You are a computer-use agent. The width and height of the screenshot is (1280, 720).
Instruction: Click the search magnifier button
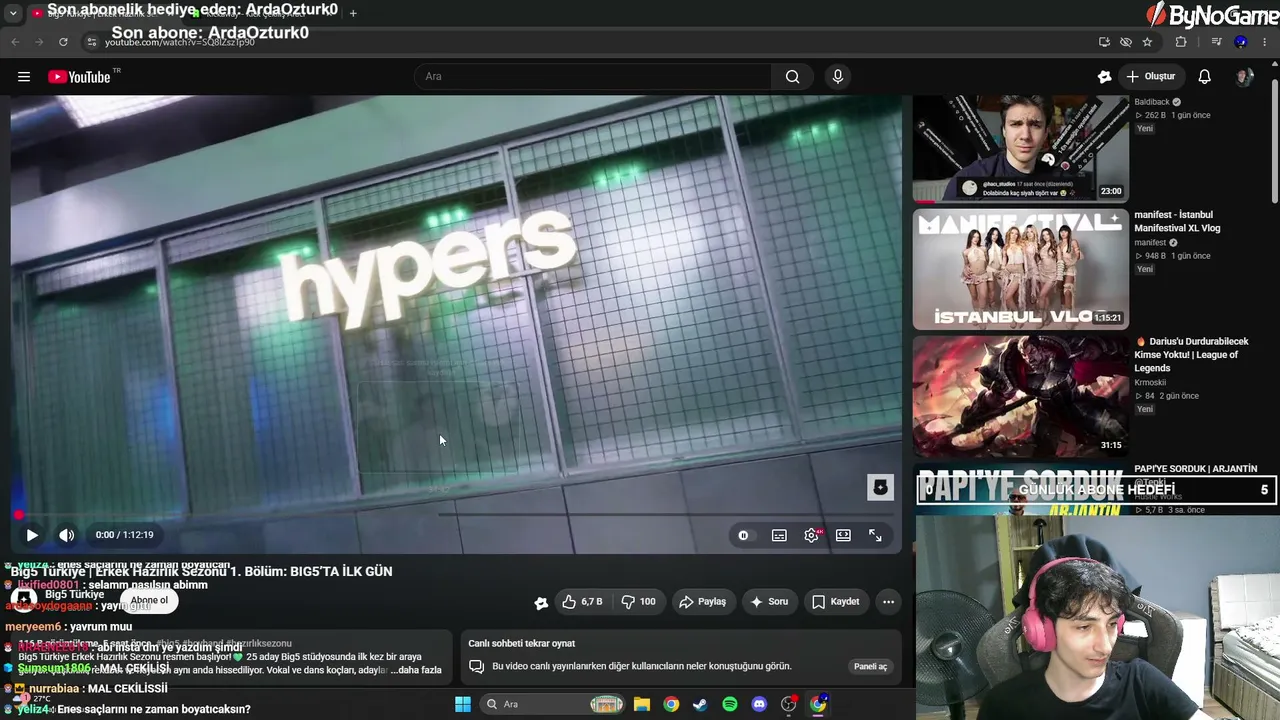(793, 77)
